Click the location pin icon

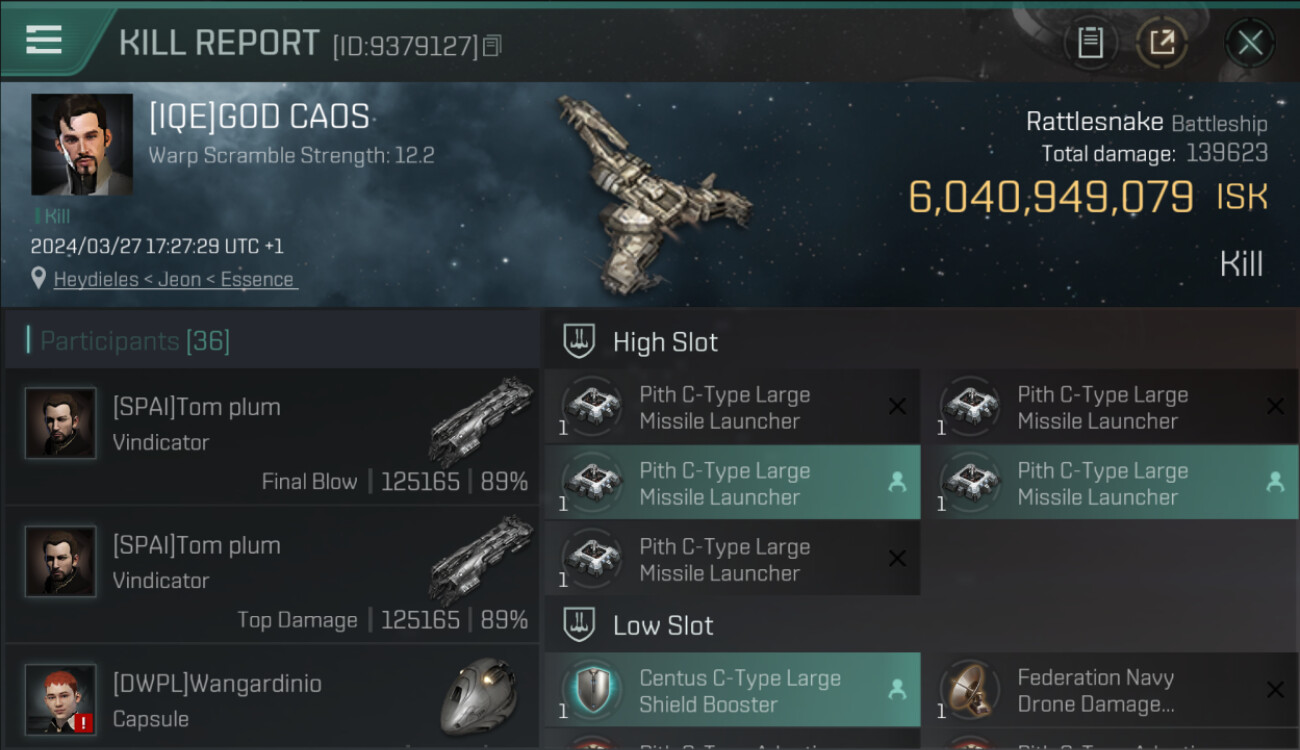pyautogui.click(x=39, y=279)
